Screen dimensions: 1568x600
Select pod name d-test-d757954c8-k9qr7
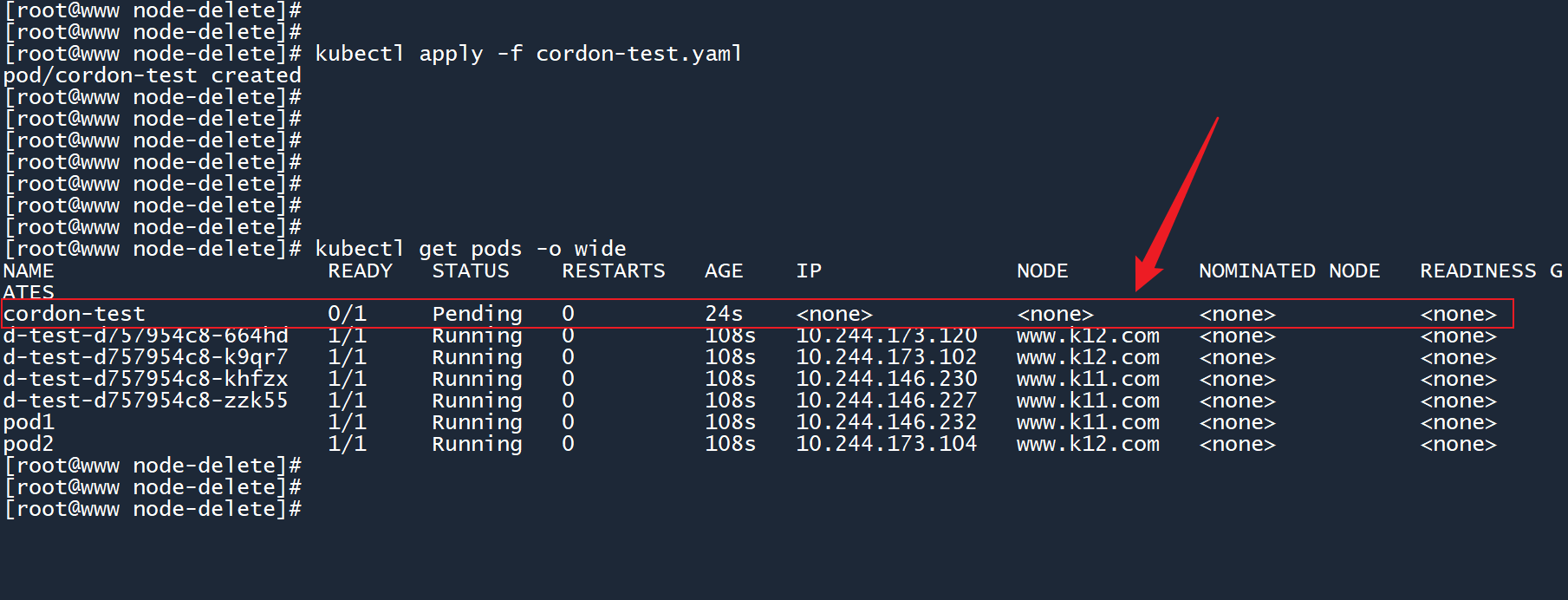(x=146, y=357)
